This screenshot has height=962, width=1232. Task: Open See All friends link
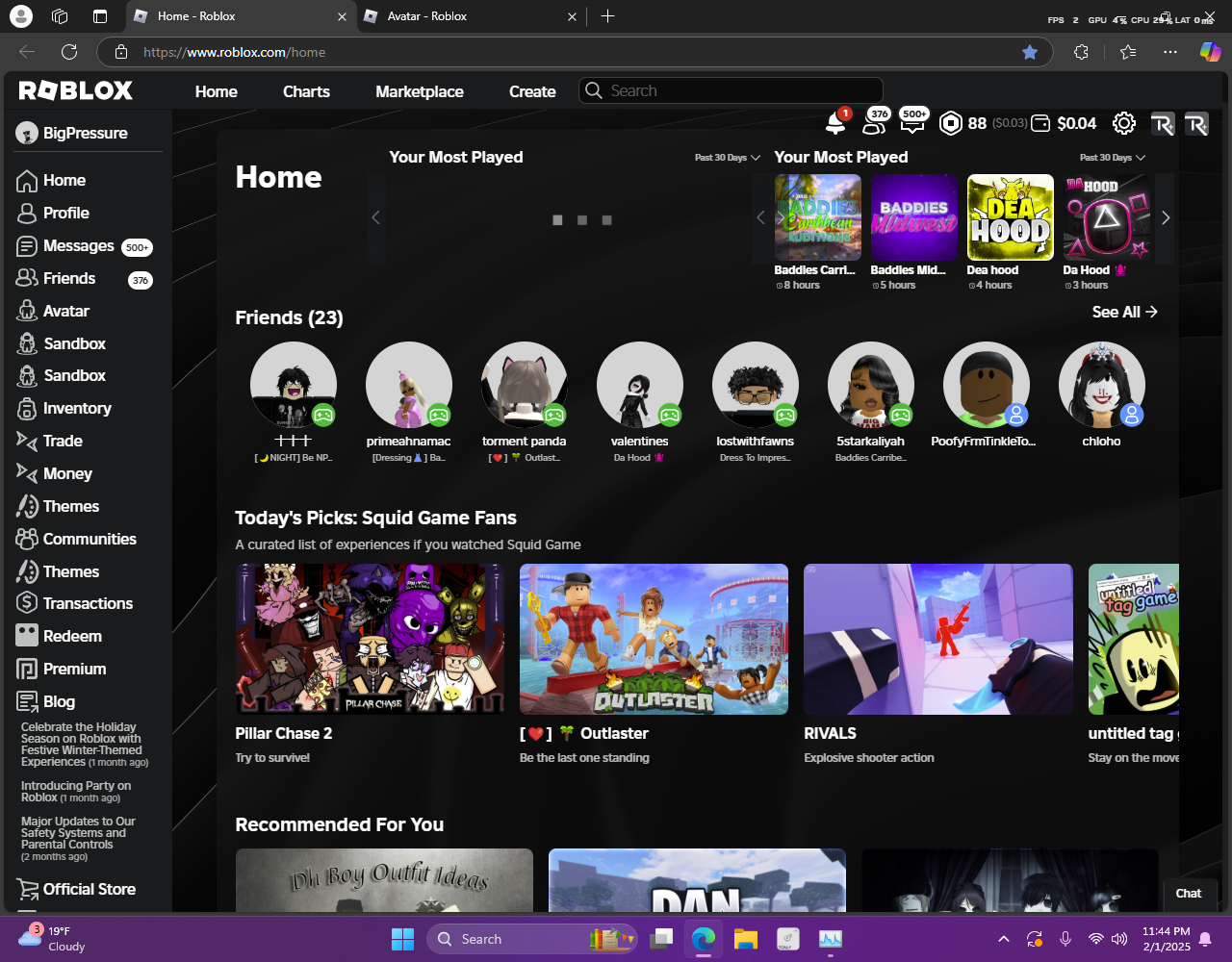1124,312
